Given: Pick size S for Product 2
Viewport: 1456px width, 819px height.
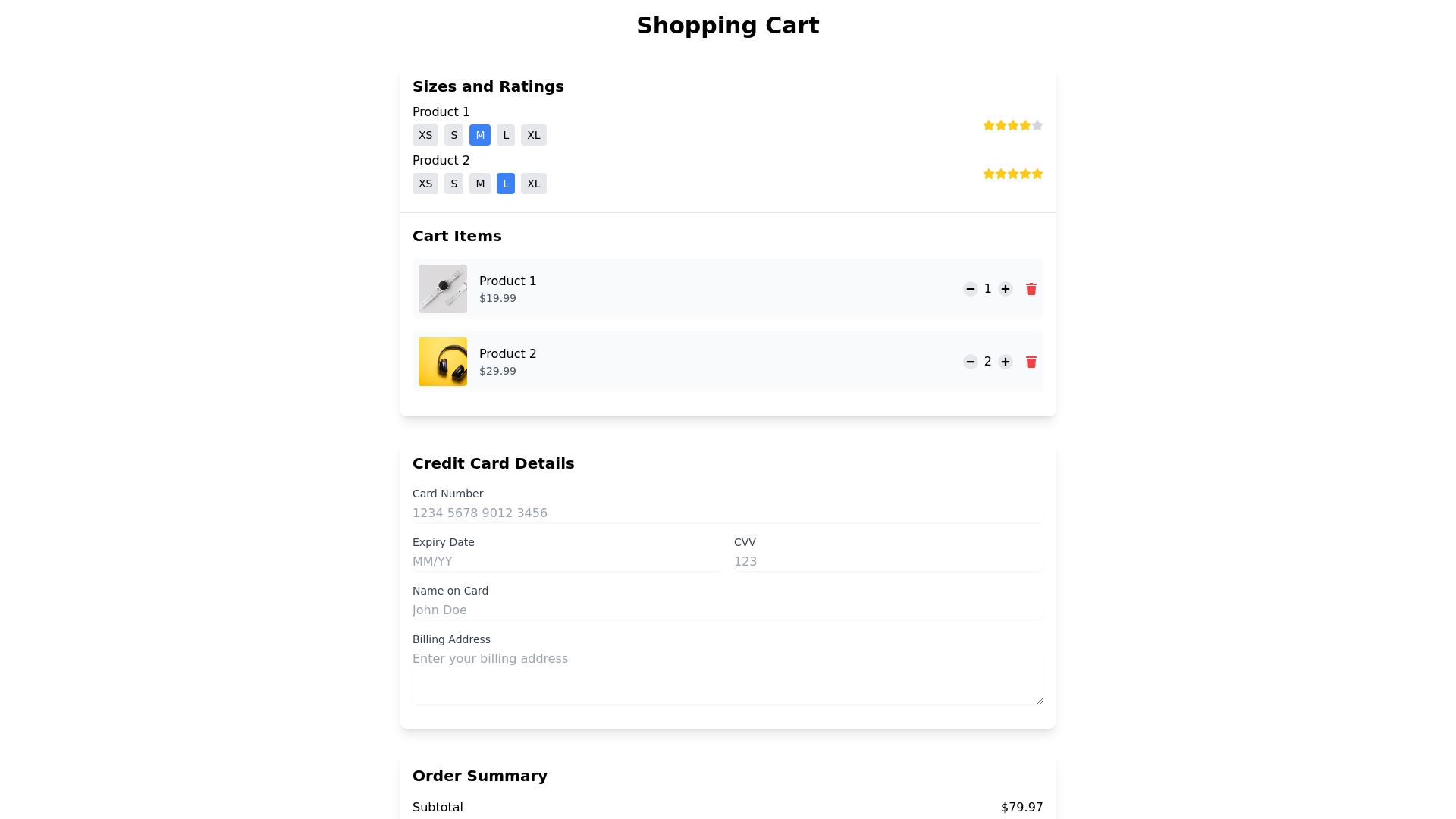Looking at the screenshot, I should pos(453,184).
